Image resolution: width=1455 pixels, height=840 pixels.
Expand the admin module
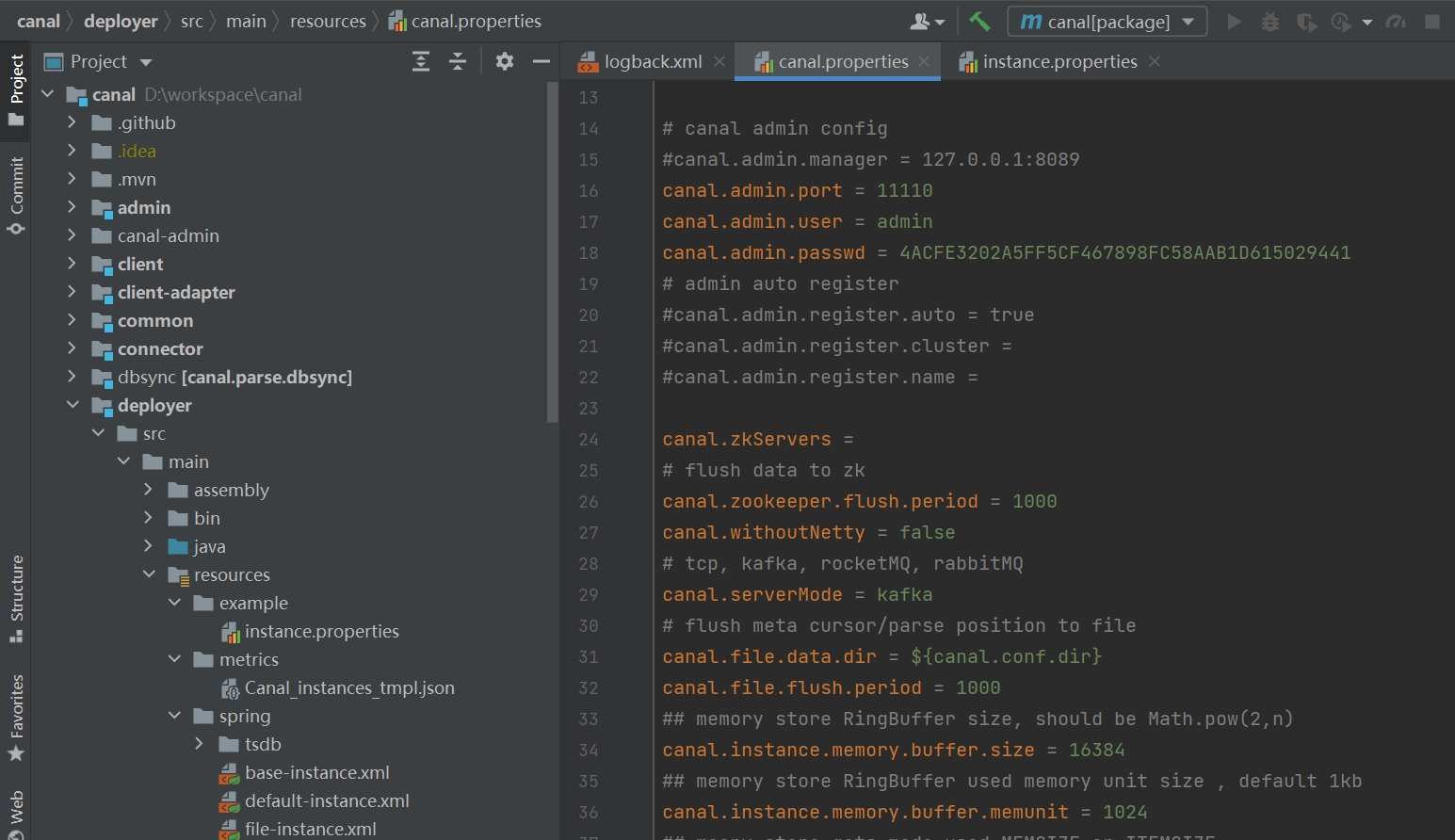(72, 207)
